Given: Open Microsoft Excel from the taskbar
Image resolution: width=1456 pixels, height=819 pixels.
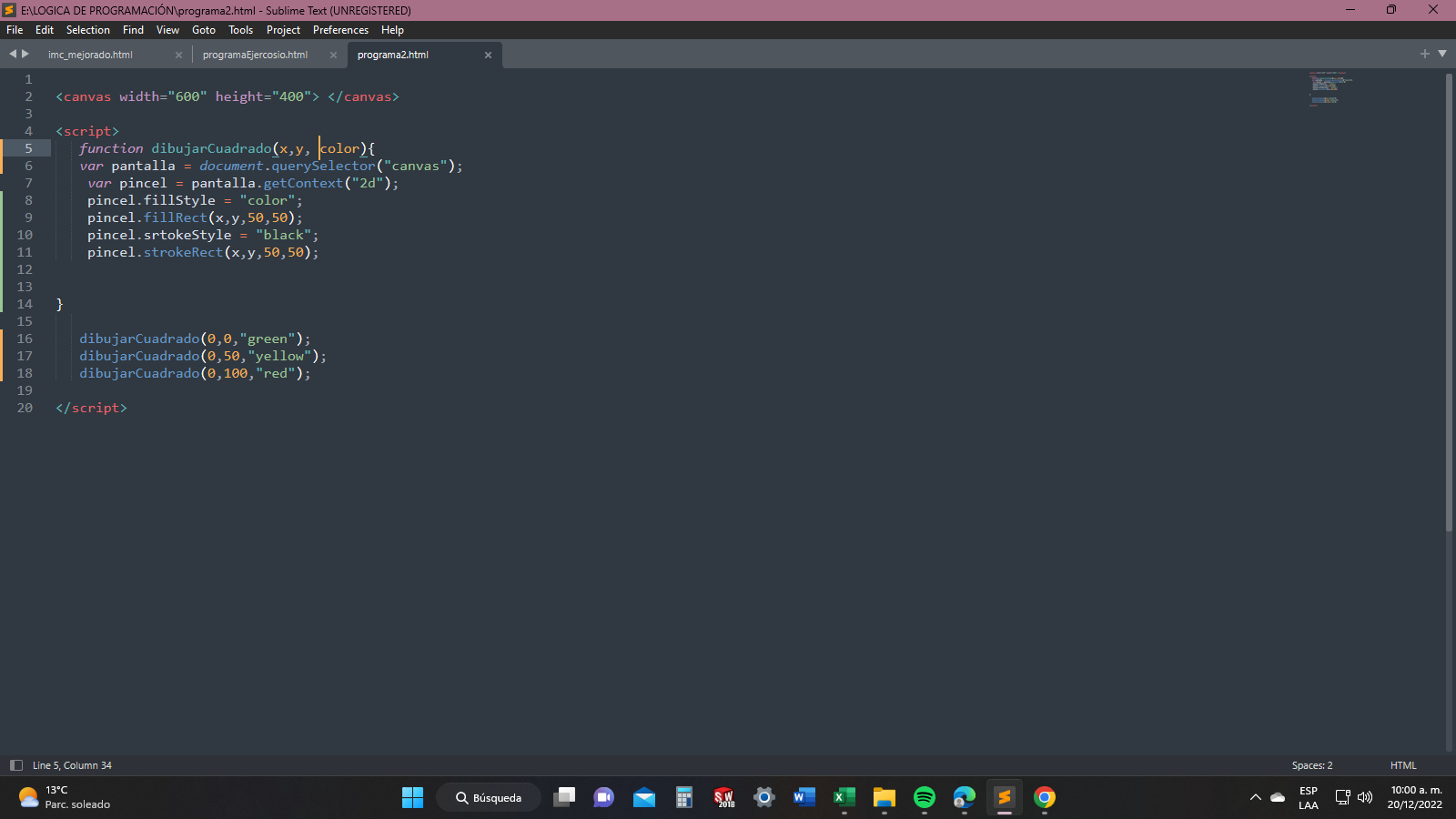Looking at the screenshot, I should [844, 798].
